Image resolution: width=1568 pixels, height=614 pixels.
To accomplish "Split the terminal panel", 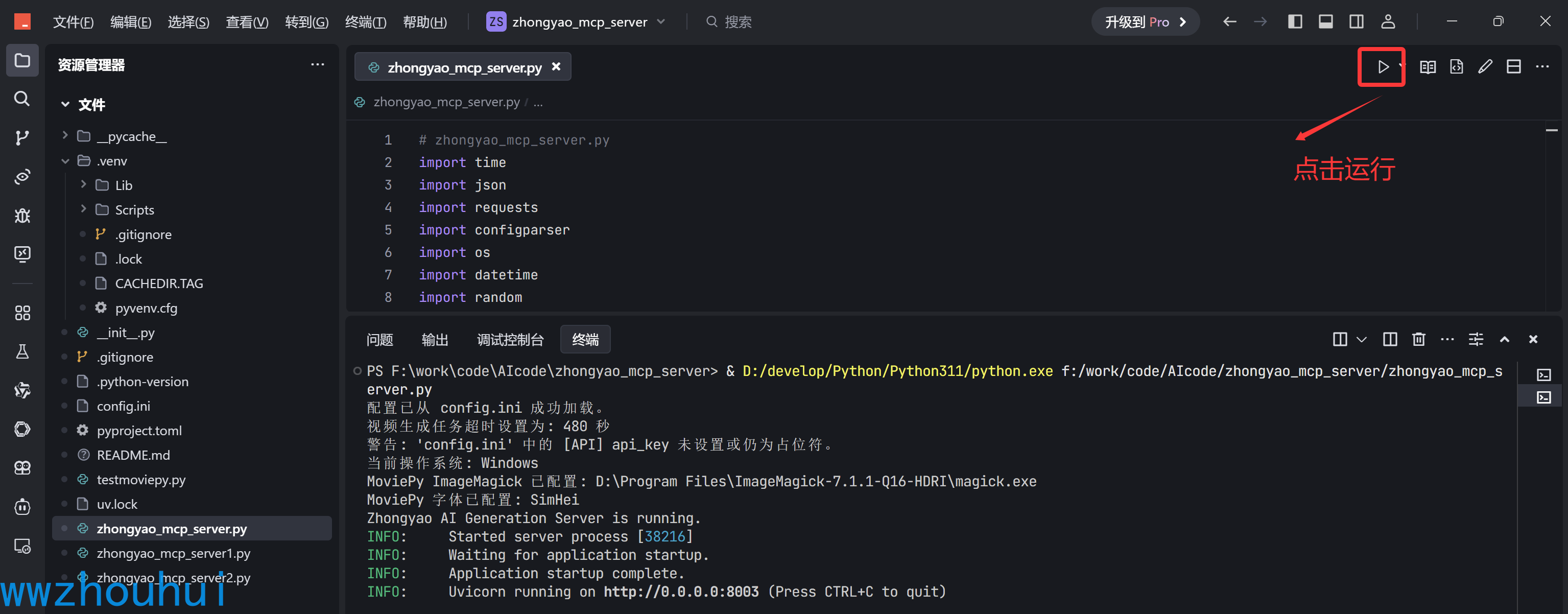I will [x=1390, y=339].
